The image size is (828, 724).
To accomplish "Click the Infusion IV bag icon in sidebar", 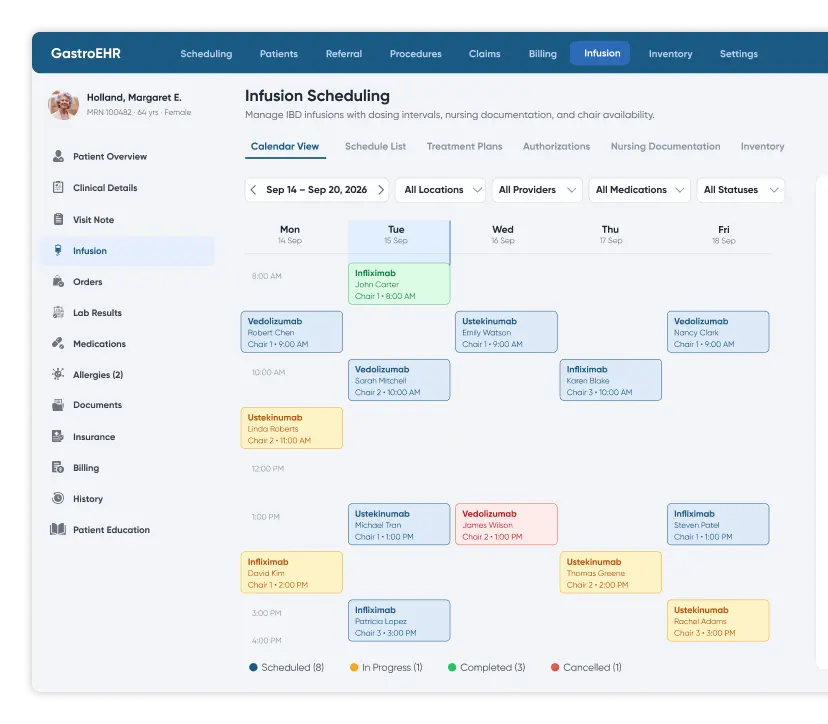I will [x=58, y=250].
